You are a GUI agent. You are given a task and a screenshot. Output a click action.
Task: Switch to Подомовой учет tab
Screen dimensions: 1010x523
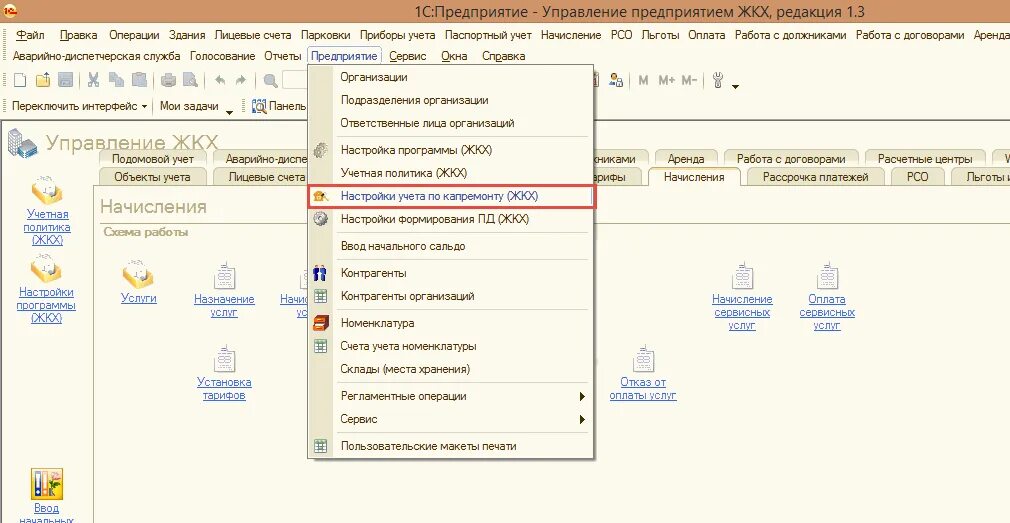click(153, 158)
